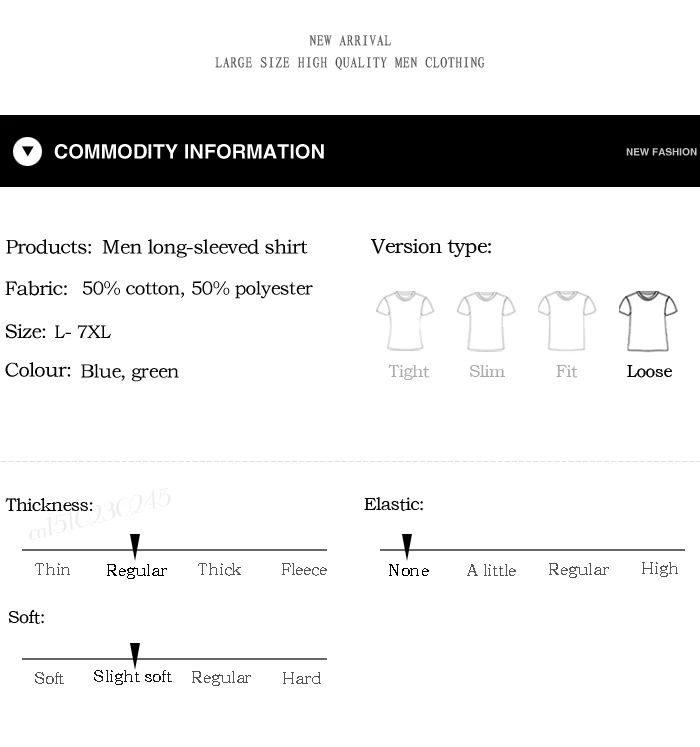700x747 pixels.
Task: Click the Thickness slider marker at Regular
Action: 135,546
